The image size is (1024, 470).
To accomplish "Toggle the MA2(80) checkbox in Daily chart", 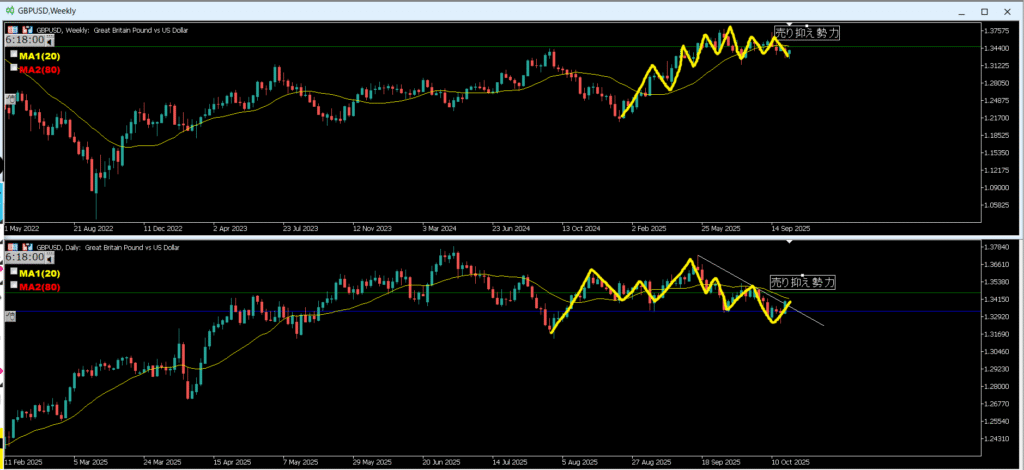I will [13, 283].
